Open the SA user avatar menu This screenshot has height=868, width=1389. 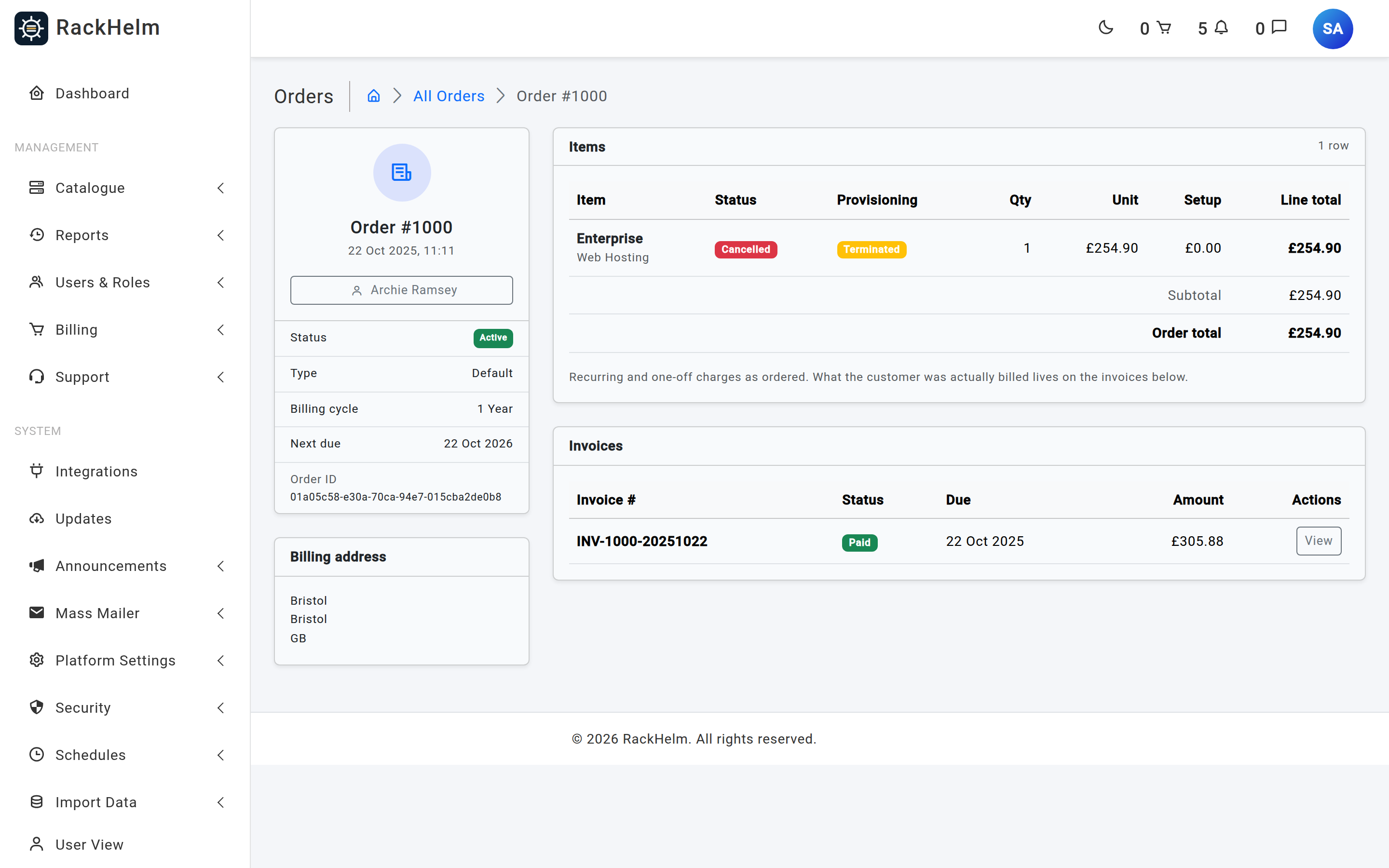coord(1332,29)
